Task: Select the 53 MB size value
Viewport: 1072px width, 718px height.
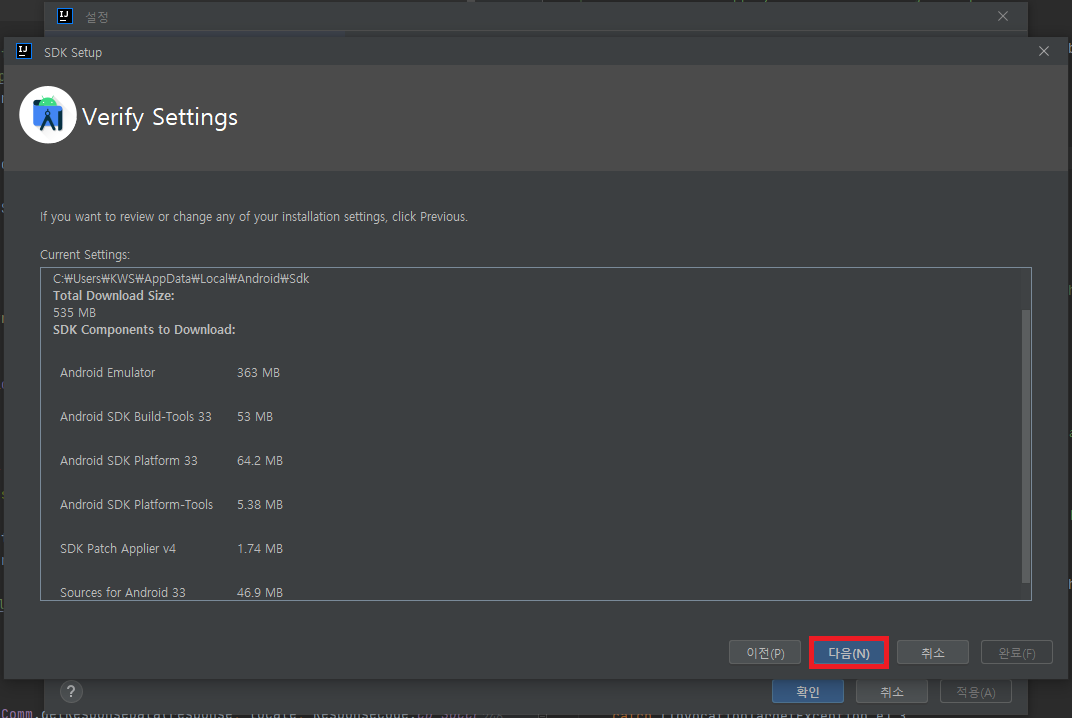Action: (254, 416)
